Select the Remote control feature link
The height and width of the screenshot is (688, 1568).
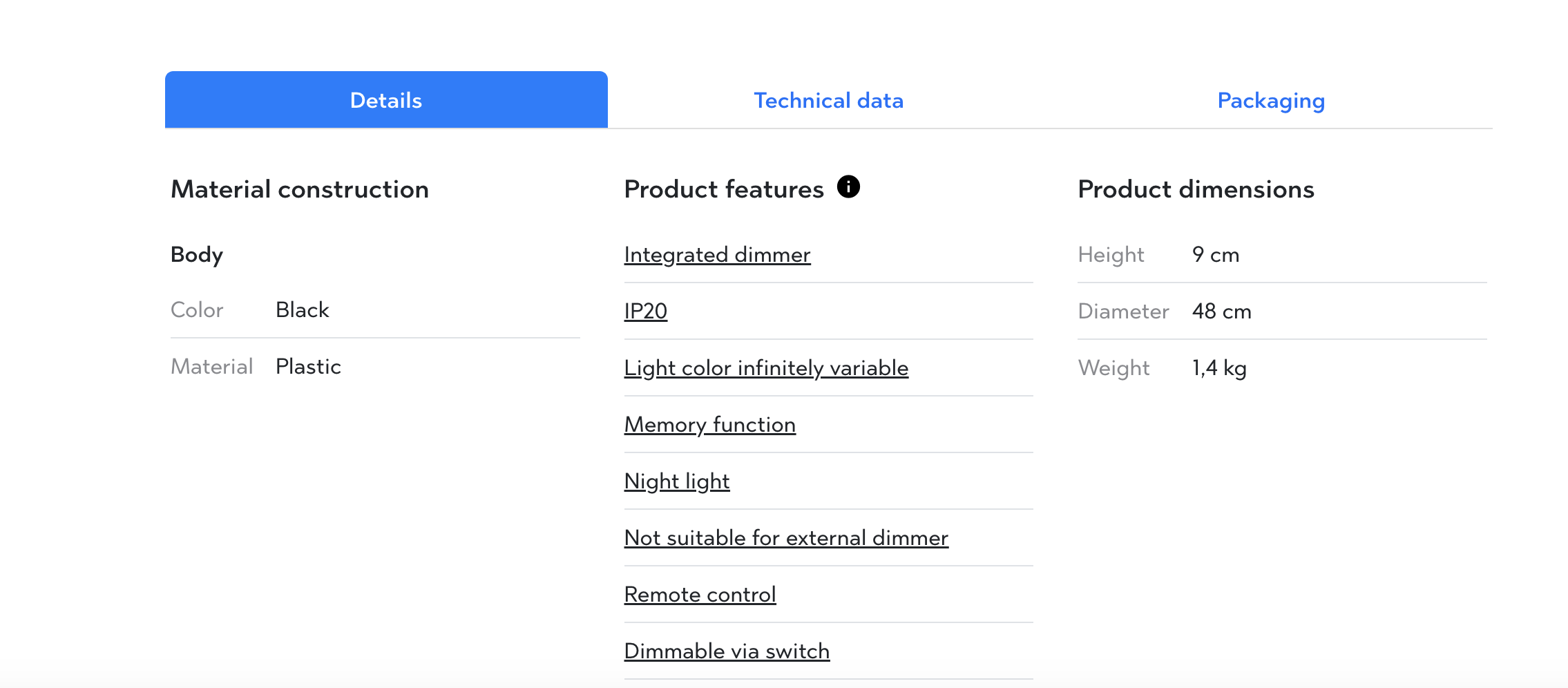pos(700,595)
